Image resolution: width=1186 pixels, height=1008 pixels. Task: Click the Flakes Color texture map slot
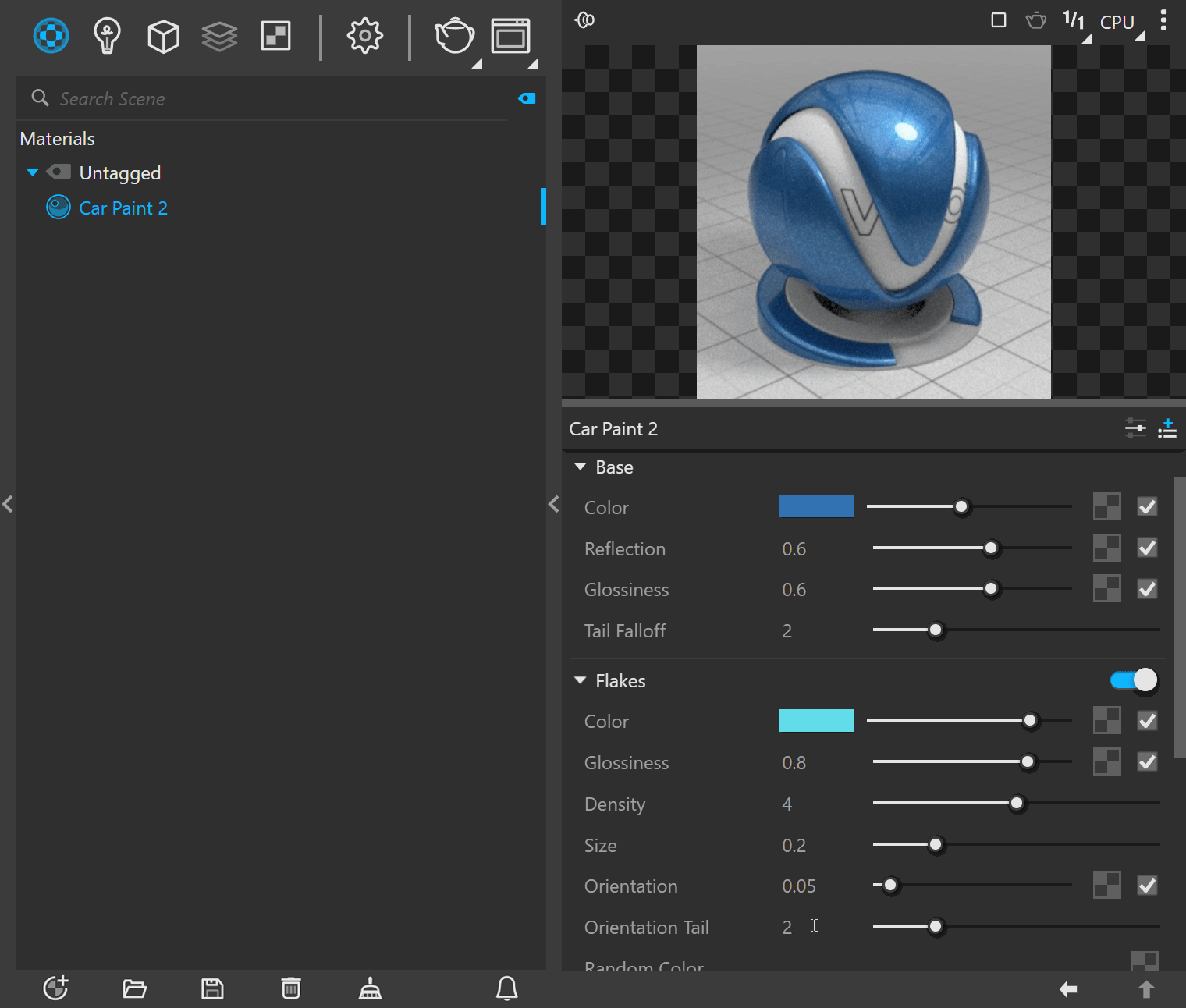click(x=1107, y=720)
